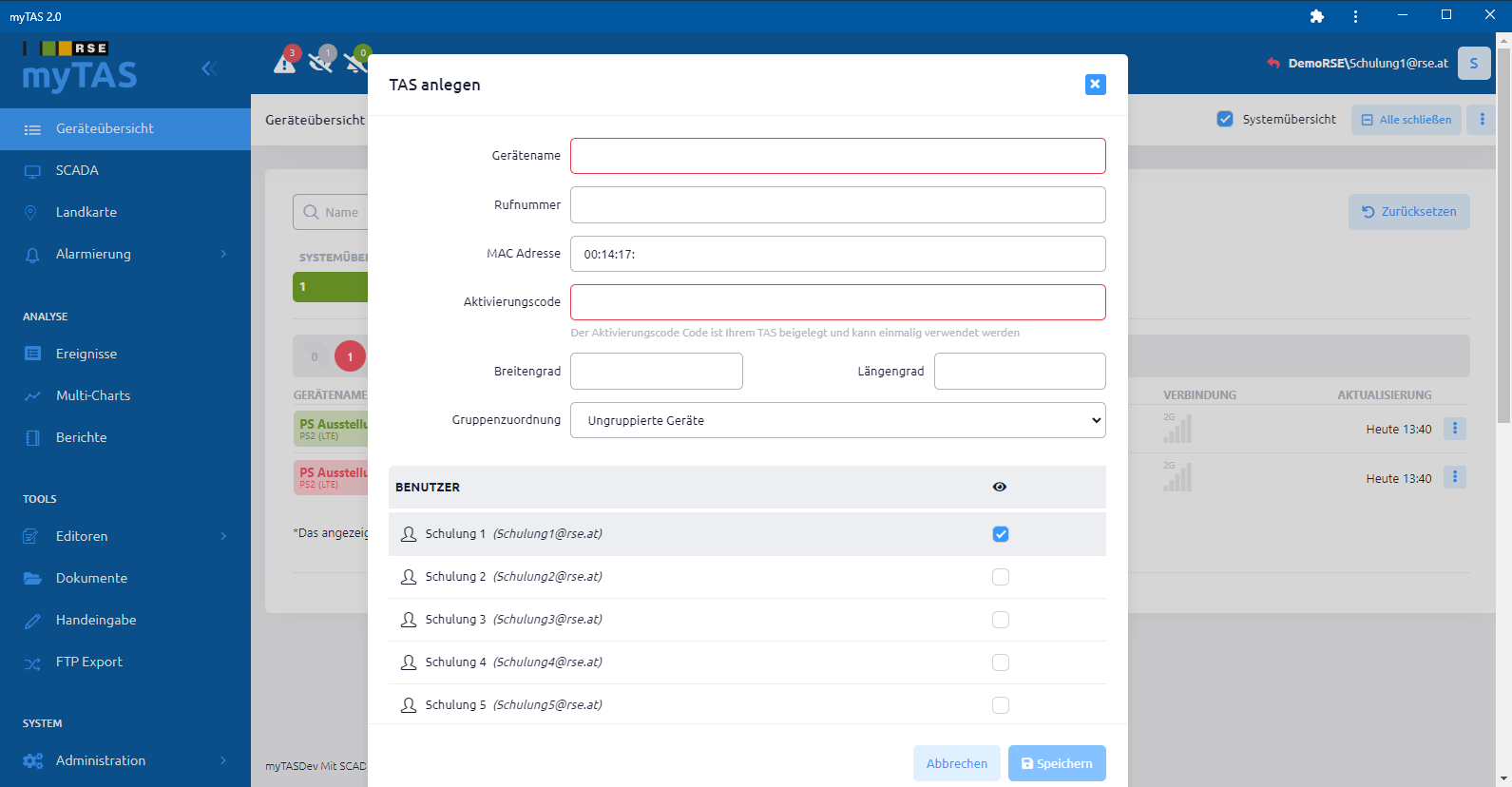This screenshot has height=787, width=1512.
Task: Check the Schulung 5 user checkbox
Action: point(1001,705)
